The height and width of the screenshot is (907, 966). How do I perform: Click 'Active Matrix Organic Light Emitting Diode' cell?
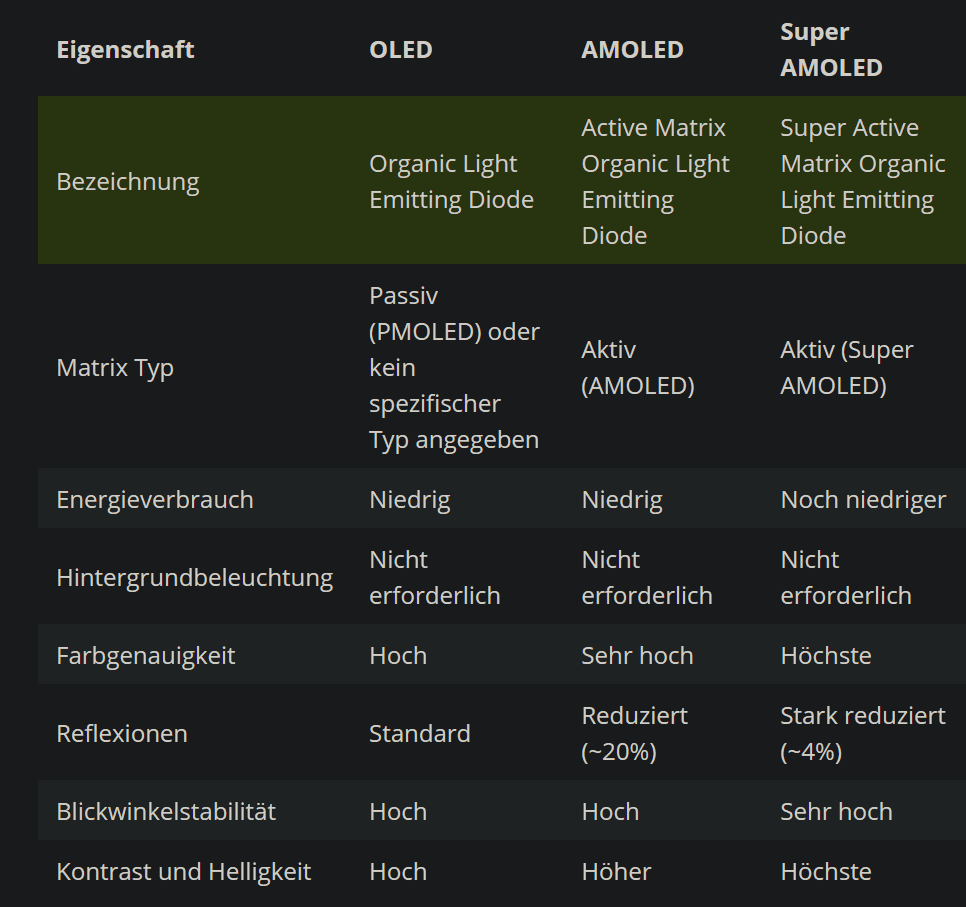[x=655, y=181]
